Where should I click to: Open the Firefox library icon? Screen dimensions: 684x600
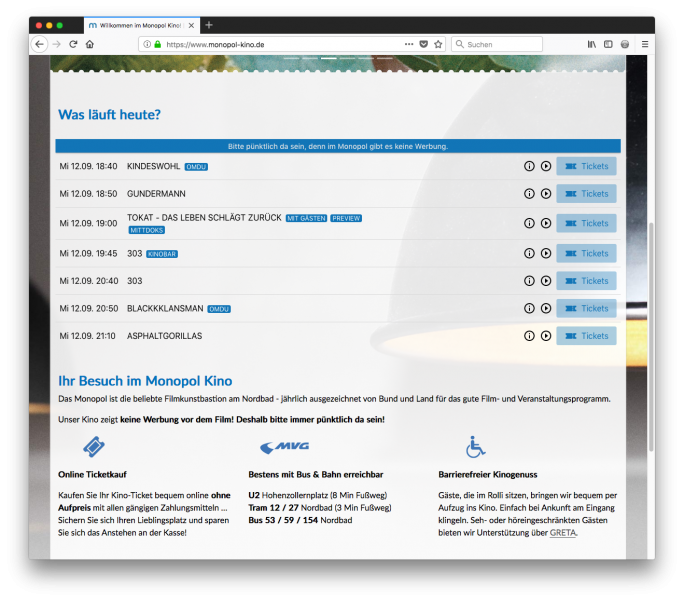(592, 44)
